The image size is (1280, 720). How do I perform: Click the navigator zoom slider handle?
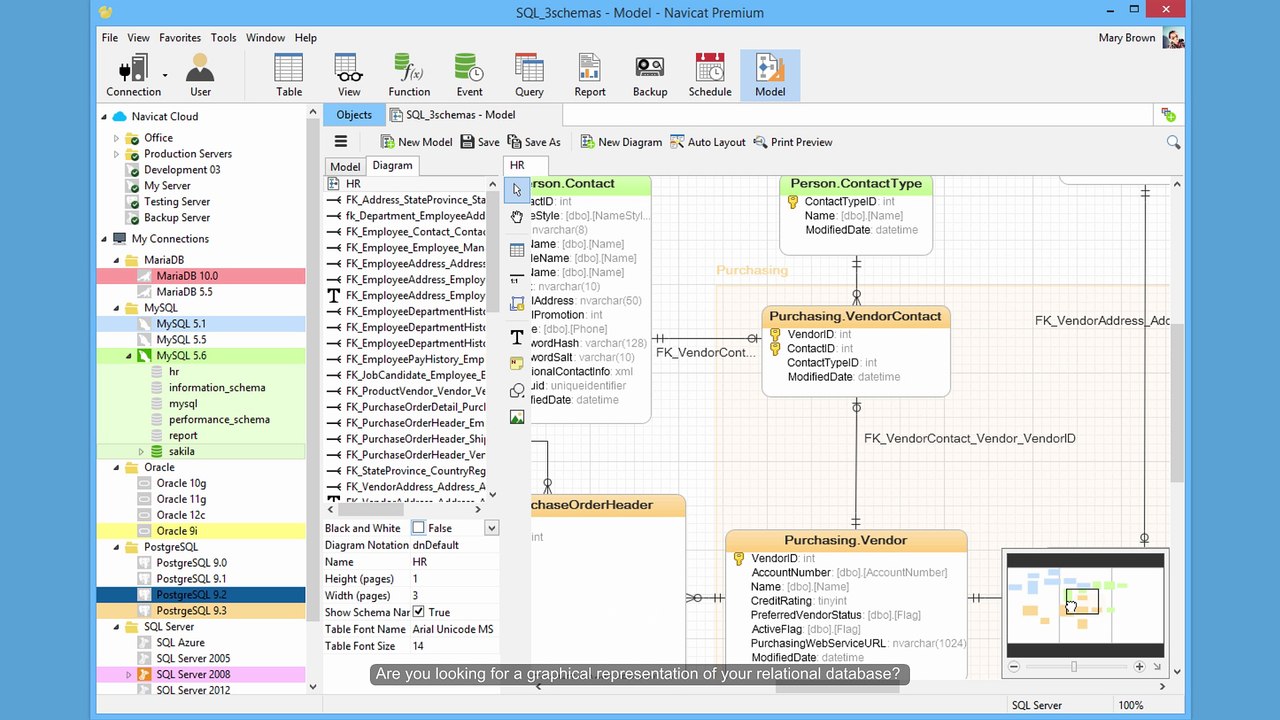1074,666
